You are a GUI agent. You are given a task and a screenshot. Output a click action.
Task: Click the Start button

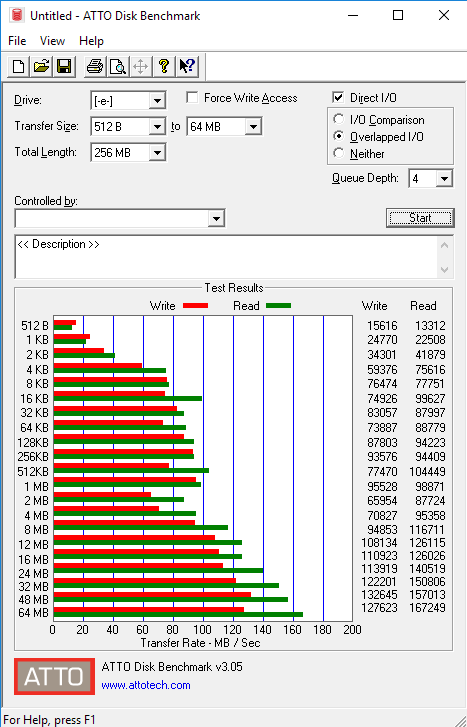coord(420,218)
